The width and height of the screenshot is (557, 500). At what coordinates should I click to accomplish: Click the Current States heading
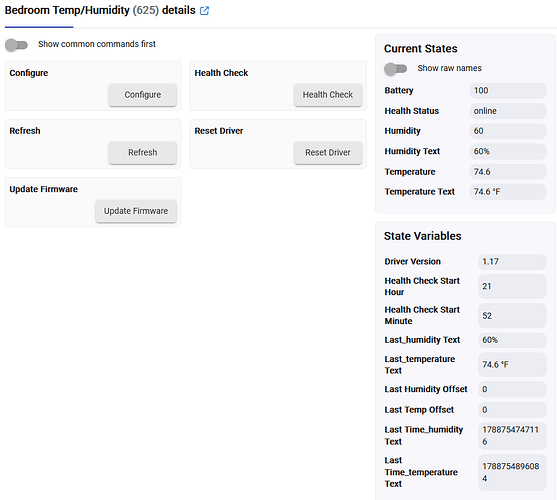tap(421, 49)
